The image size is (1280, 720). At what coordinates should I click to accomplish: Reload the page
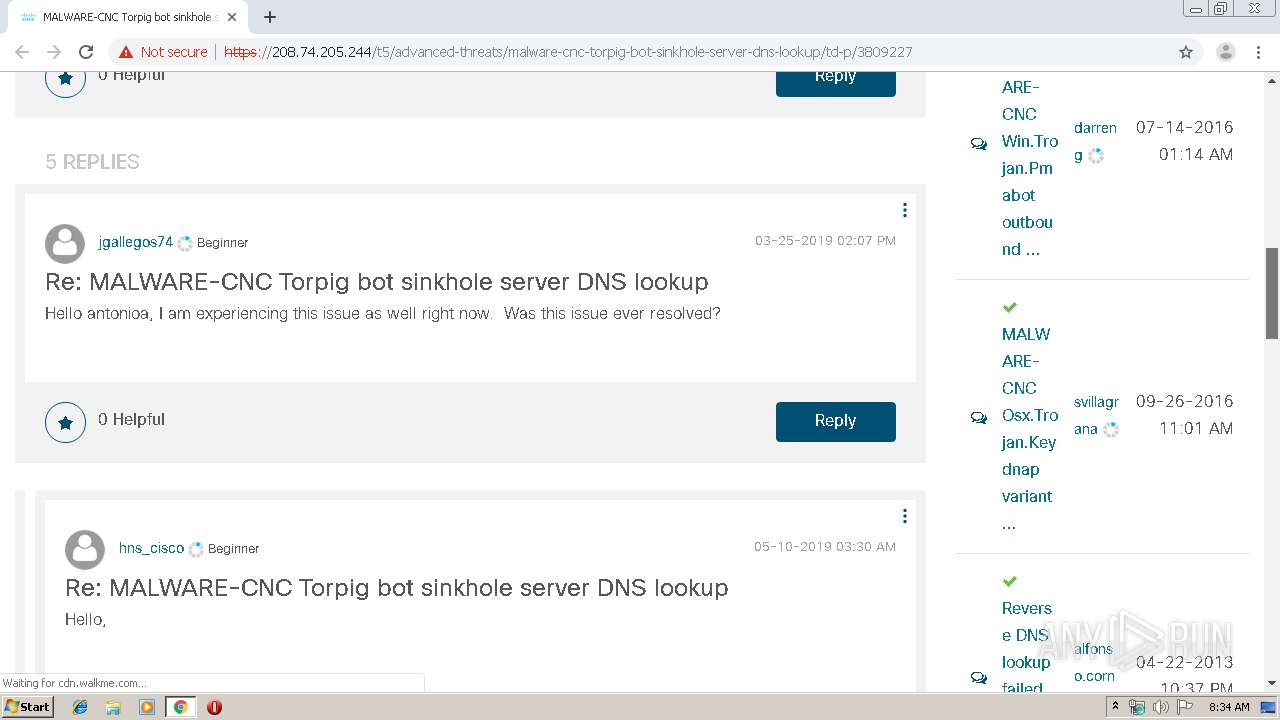[x=86, y=52]
